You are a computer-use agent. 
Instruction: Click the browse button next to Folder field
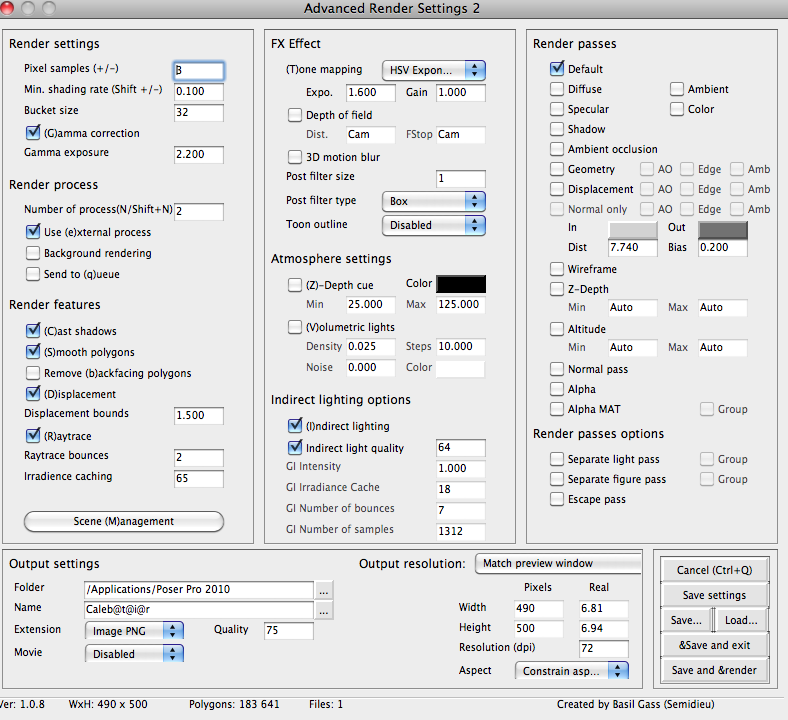click(324, 590)
